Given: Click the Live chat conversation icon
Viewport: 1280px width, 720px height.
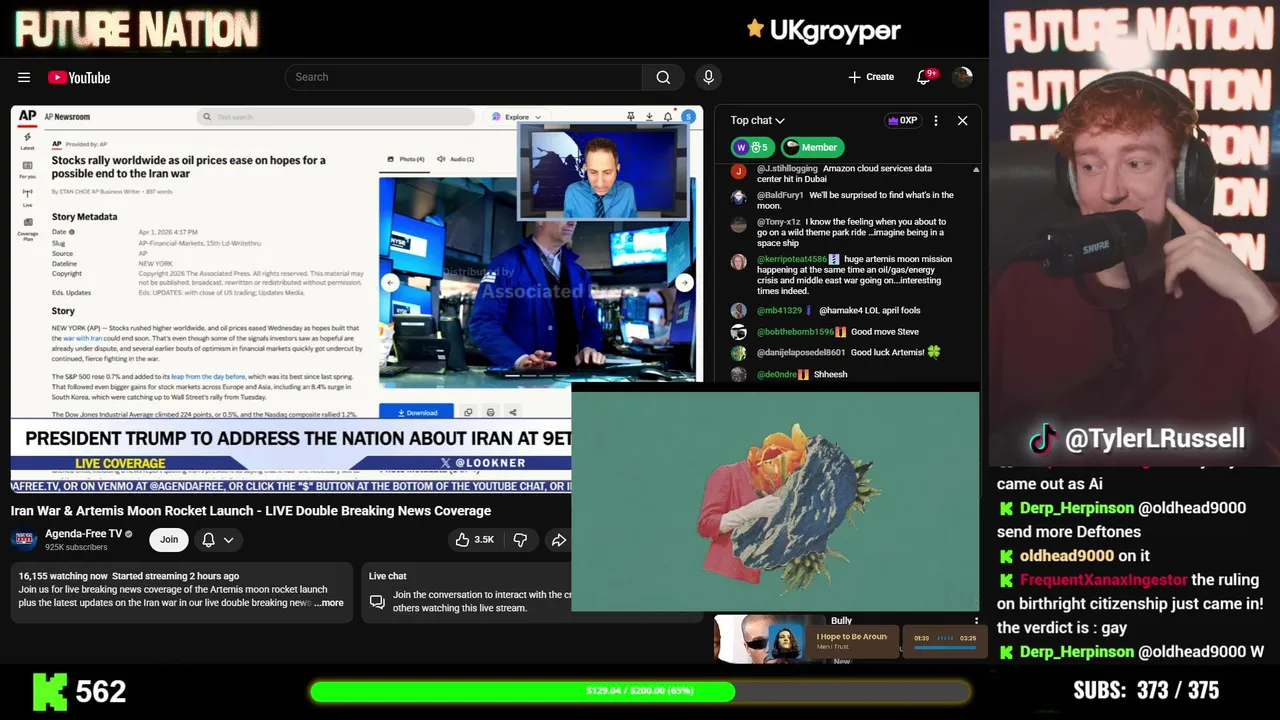Looking at the screenshot, I should 377,601.
